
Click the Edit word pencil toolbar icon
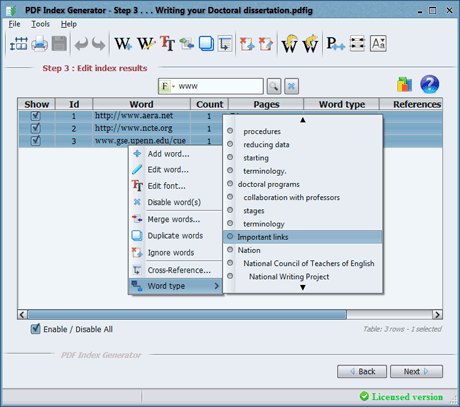(146, 44)
